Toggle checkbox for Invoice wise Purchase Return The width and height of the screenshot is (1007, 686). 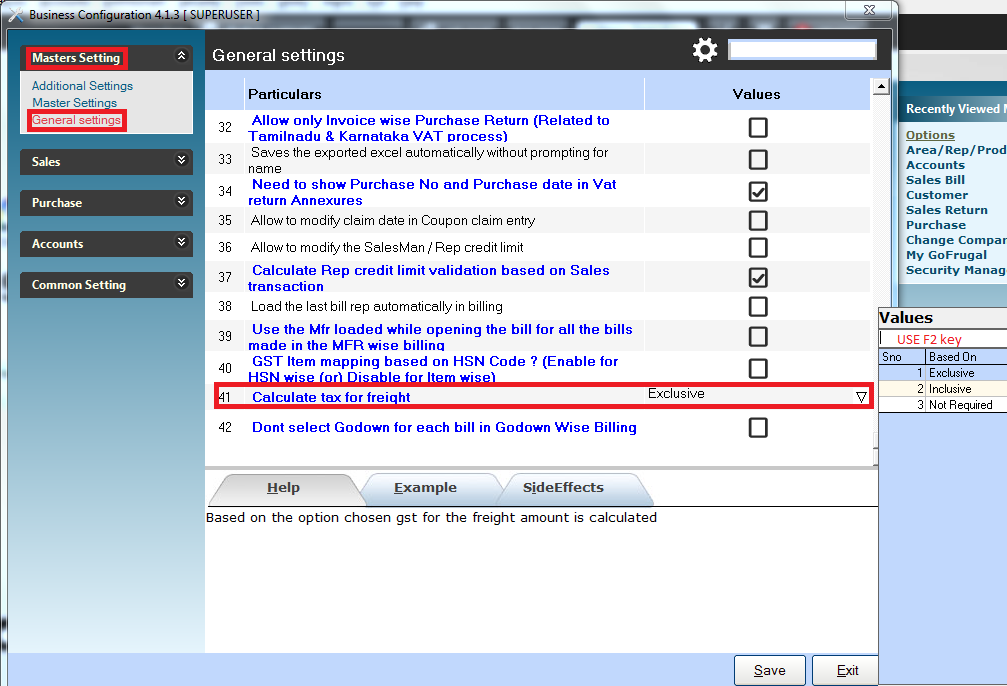click(x=758, y=127)
